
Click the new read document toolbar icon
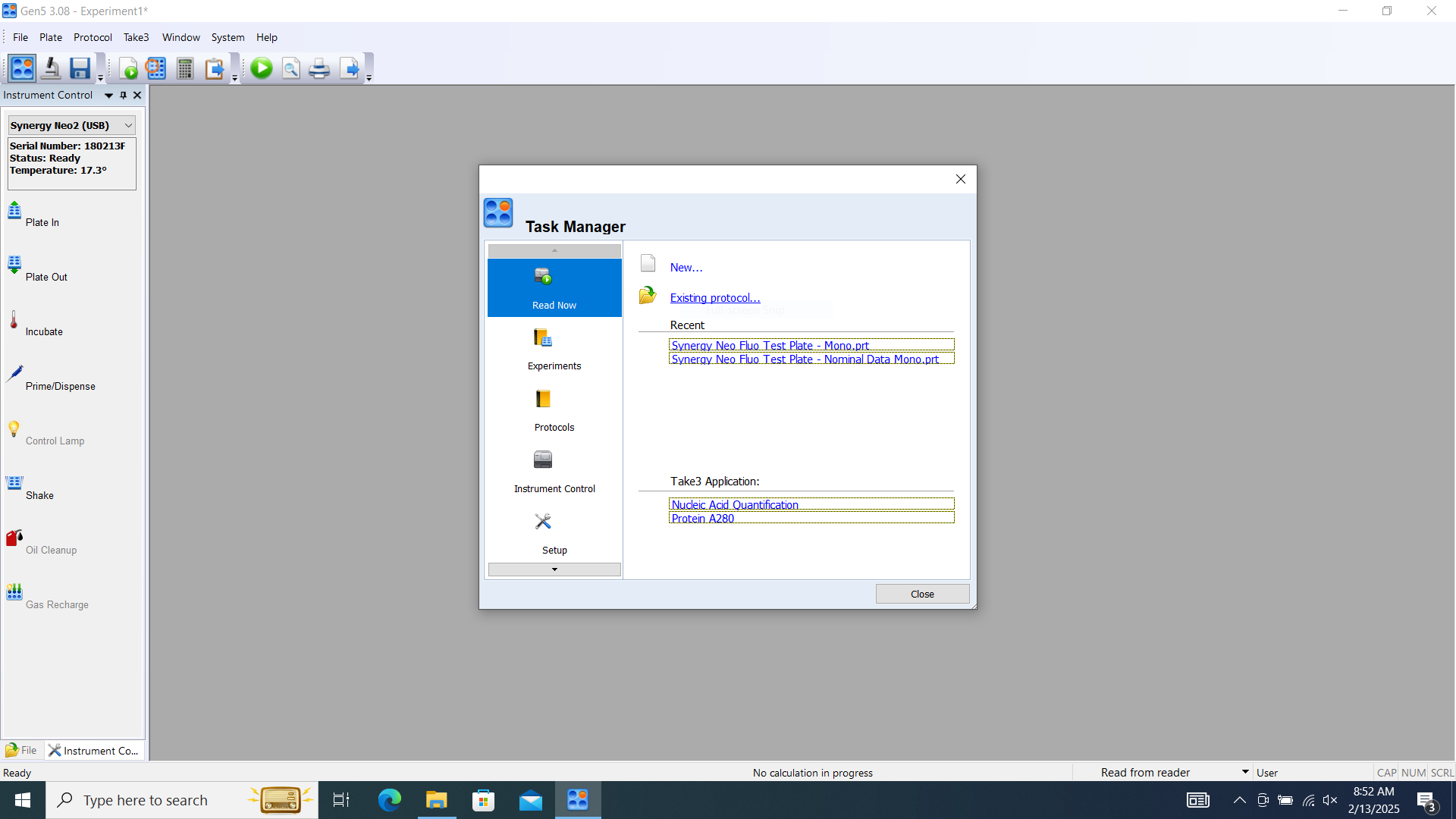[129, 69]
